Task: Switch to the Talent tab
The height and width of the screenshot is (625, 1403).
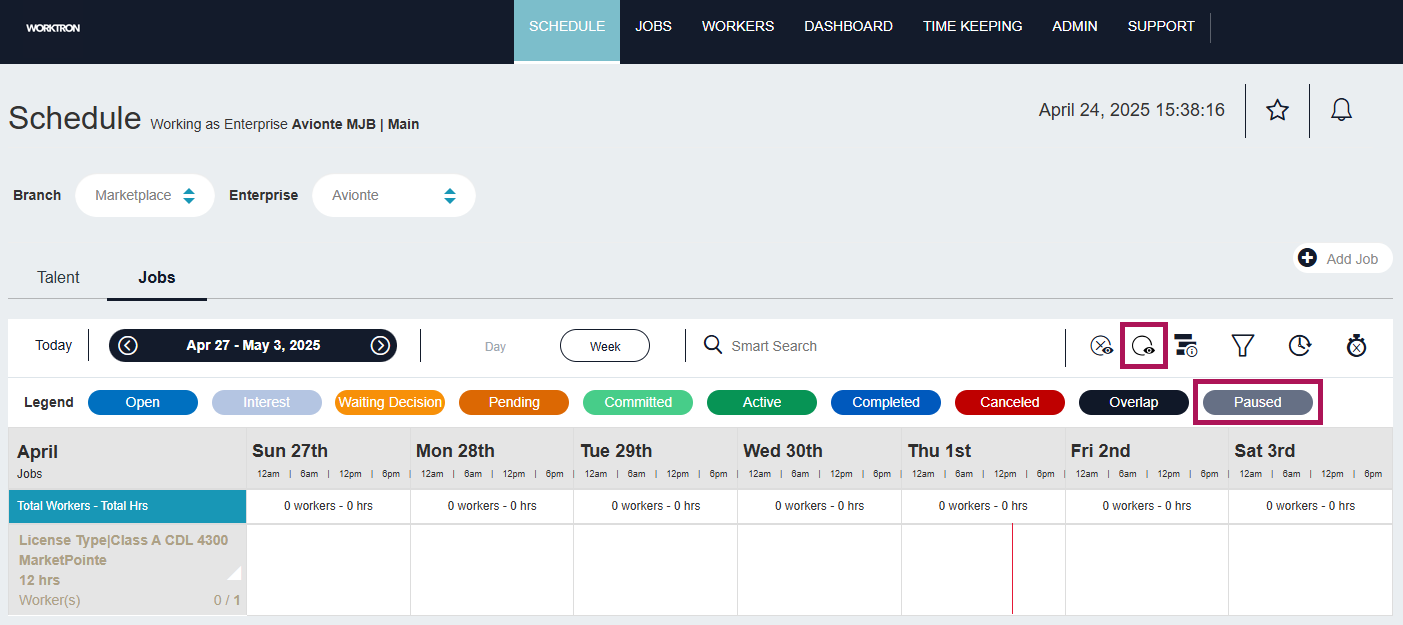Action: pos(58,278)
